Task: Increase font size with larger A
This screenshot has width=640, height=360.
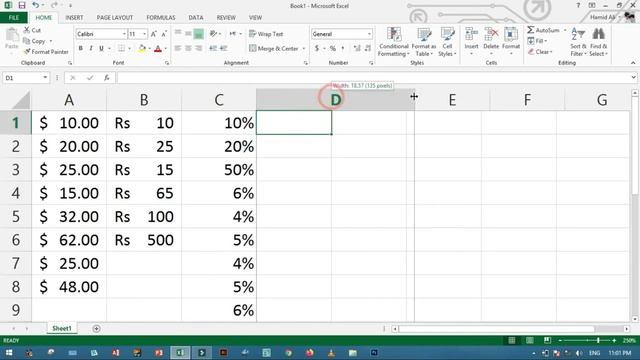Action: coord(154,34)
